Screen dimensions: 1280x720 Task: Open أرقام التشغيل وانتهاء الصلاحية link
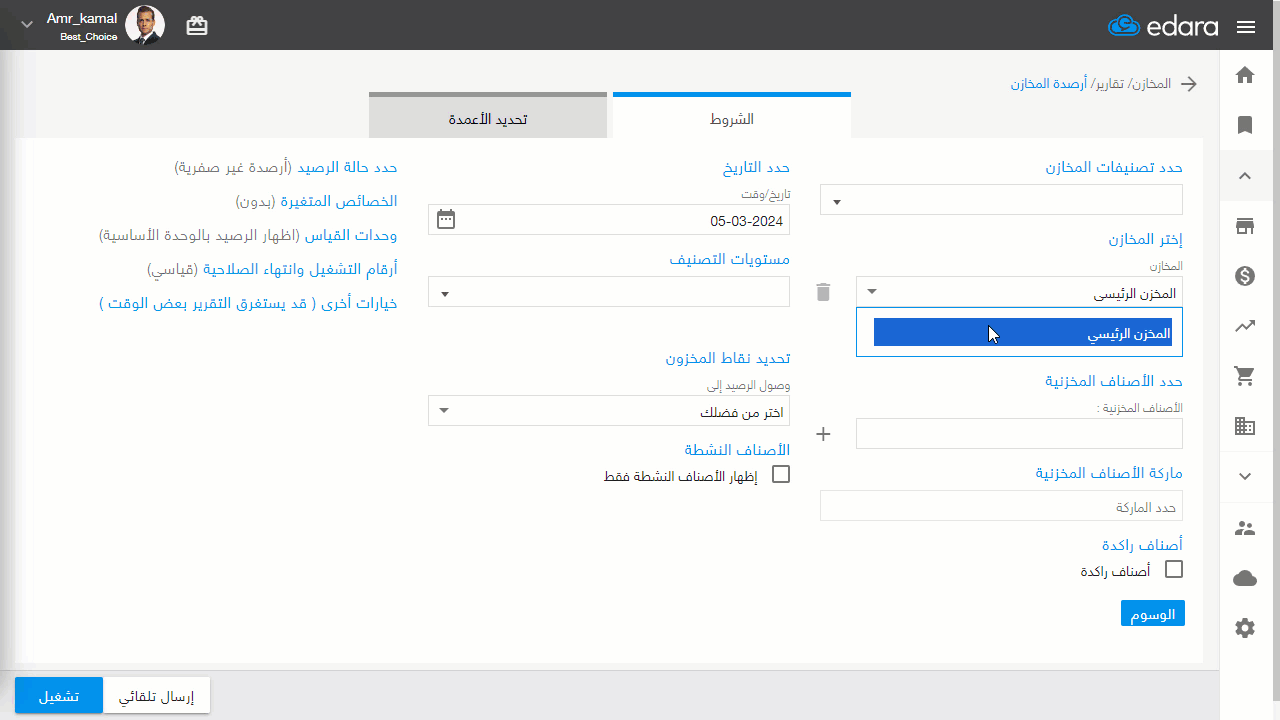click(x=272, y=269)
